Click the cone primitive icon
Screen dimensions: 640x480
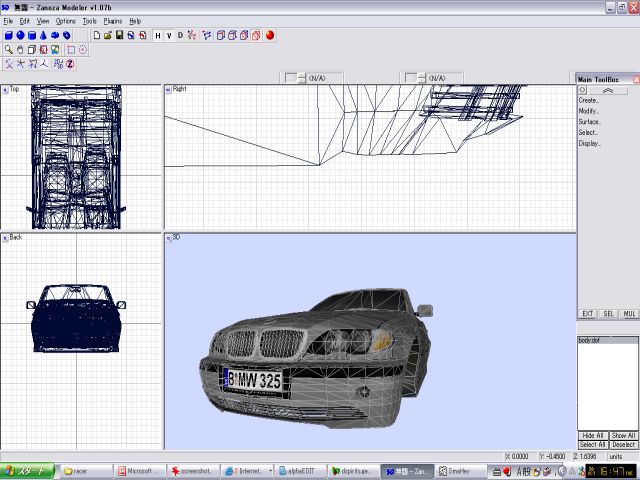pyautogui.click(x=44, y=35)
